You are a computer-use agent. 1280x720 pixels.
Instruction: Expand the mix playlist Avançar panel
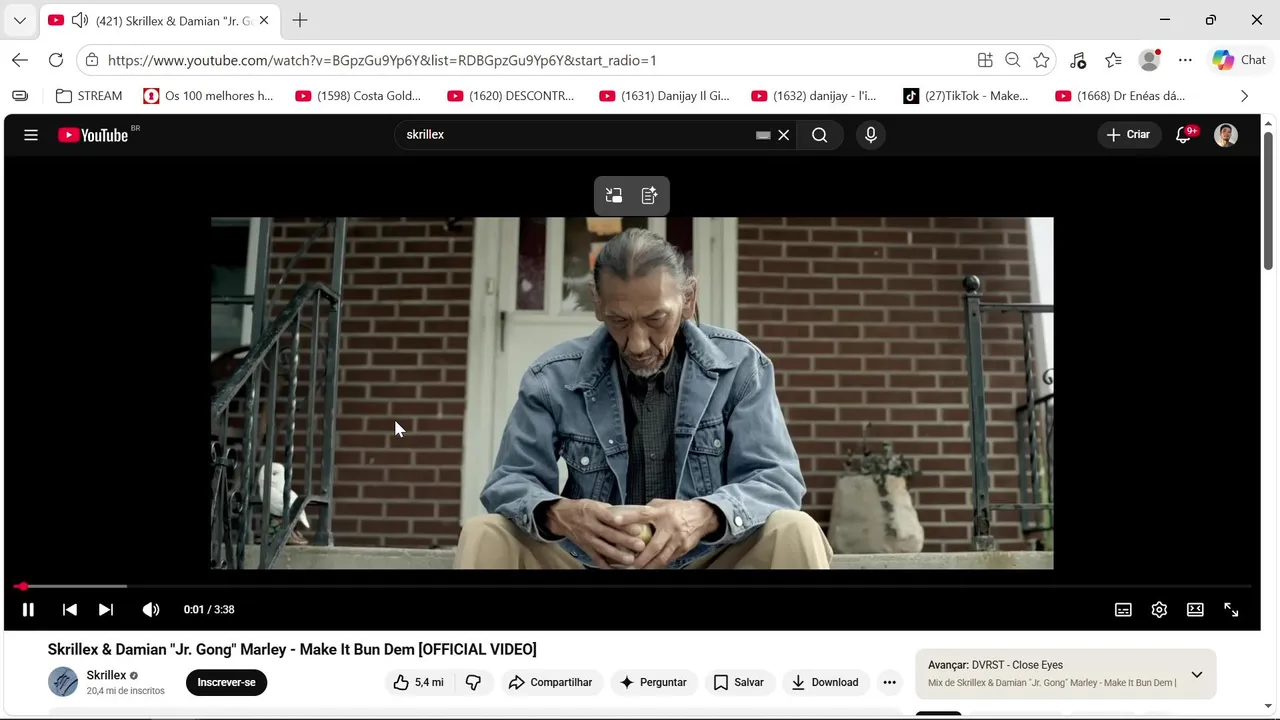click(1196, 674)
